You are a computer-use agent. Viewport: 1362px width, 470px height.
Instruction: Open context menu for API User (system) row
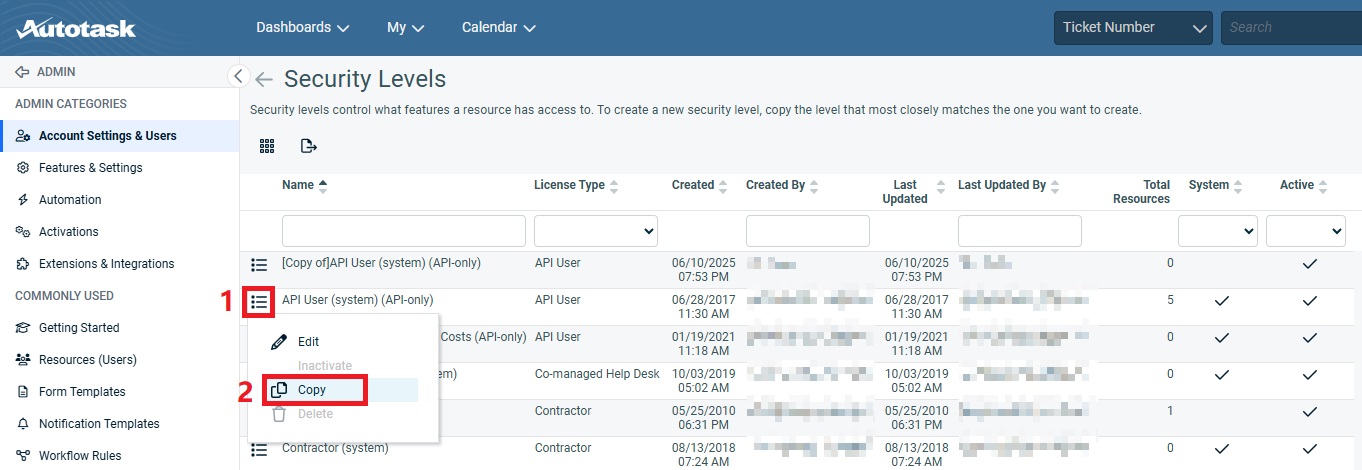[x=259, y=300]
